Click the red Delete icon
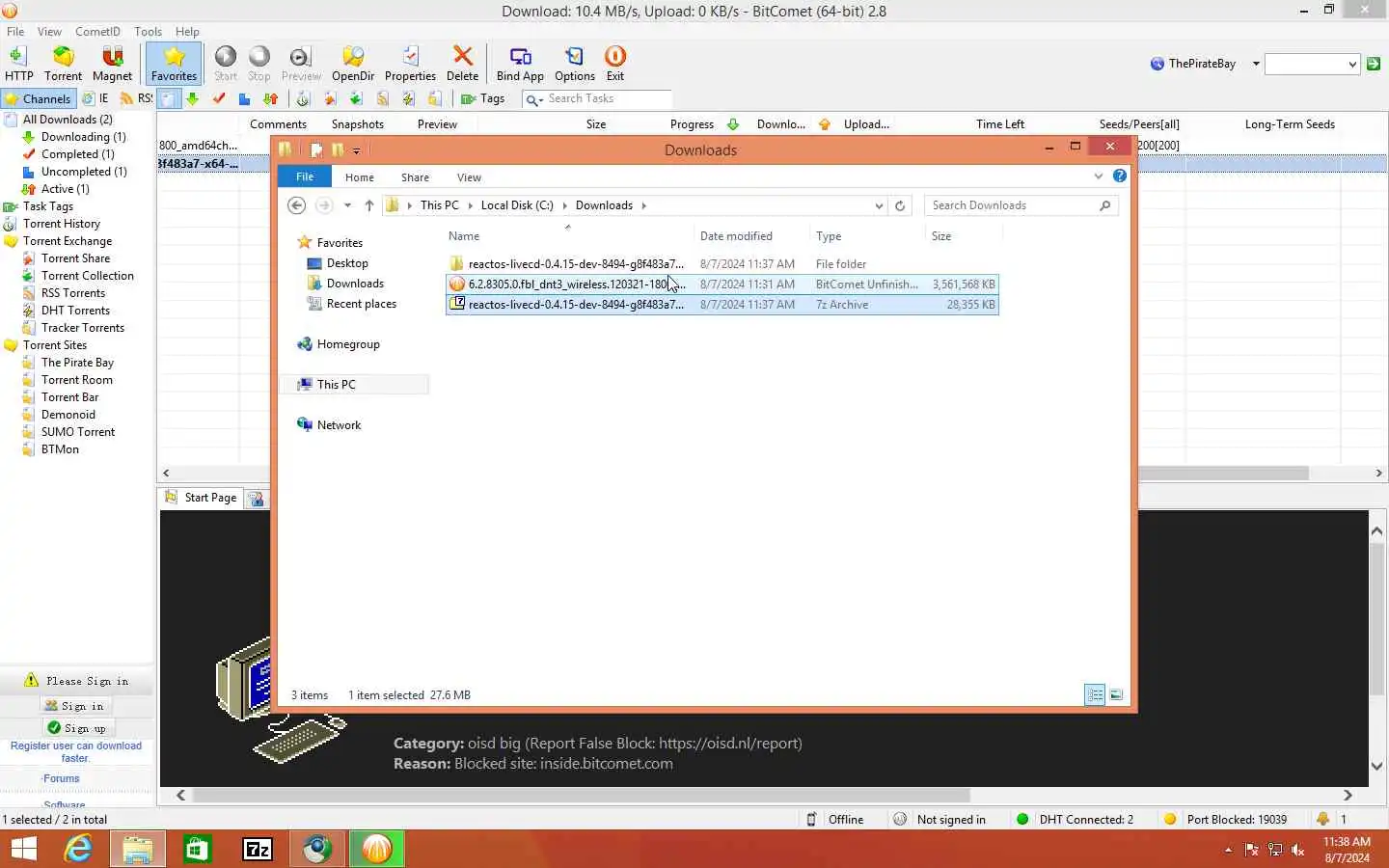Screen dimensions: 1389x868 tap(462, 64)
